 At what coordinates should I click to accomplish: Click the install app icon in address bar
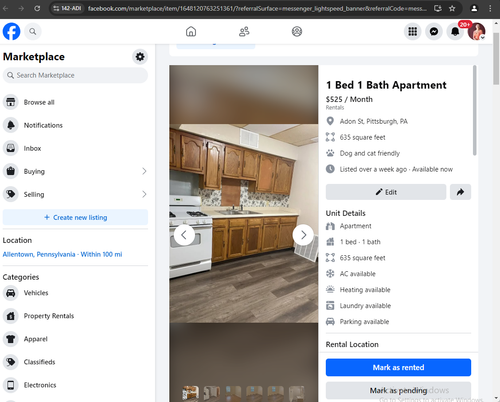click(438, 8)
